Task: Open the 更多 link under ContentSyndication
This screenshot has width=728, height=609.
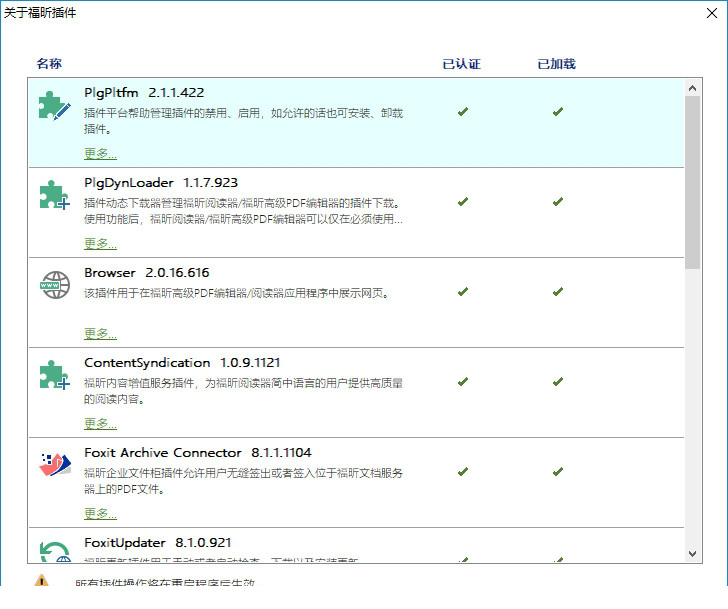Action: click(x=100, y=423)
